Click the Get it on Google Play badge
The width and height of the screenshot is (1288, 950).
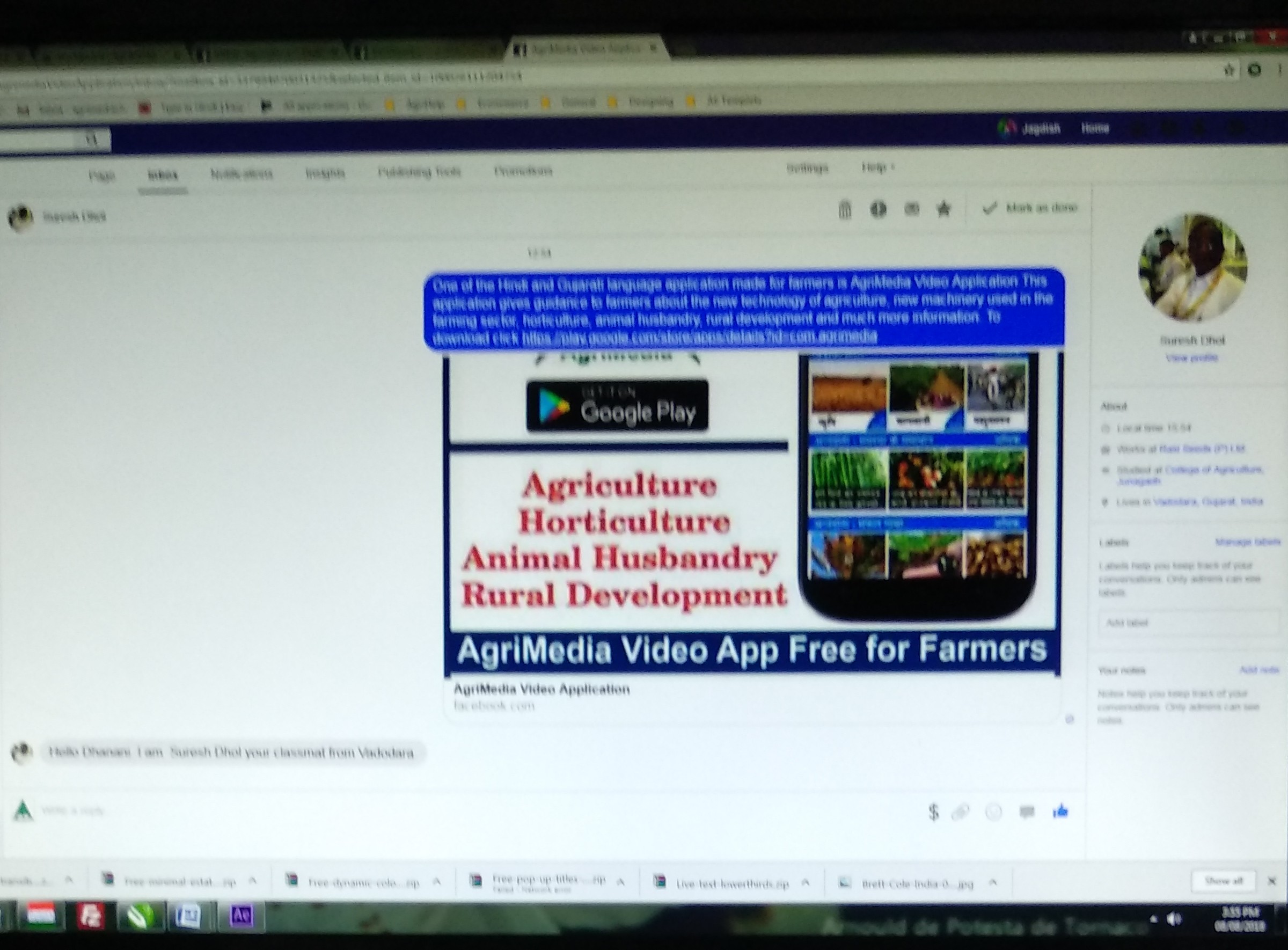tap(617, 405)
